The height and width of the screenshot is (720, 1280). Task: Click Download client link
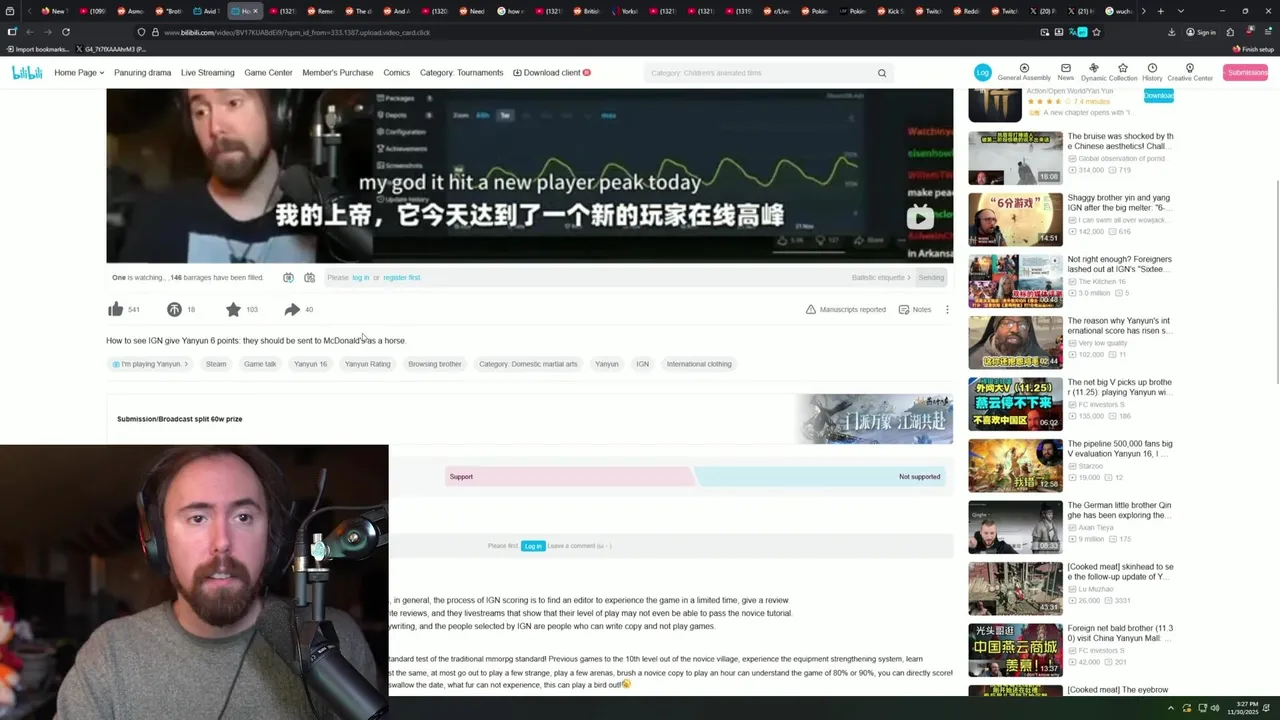click(x=551, y=72)
